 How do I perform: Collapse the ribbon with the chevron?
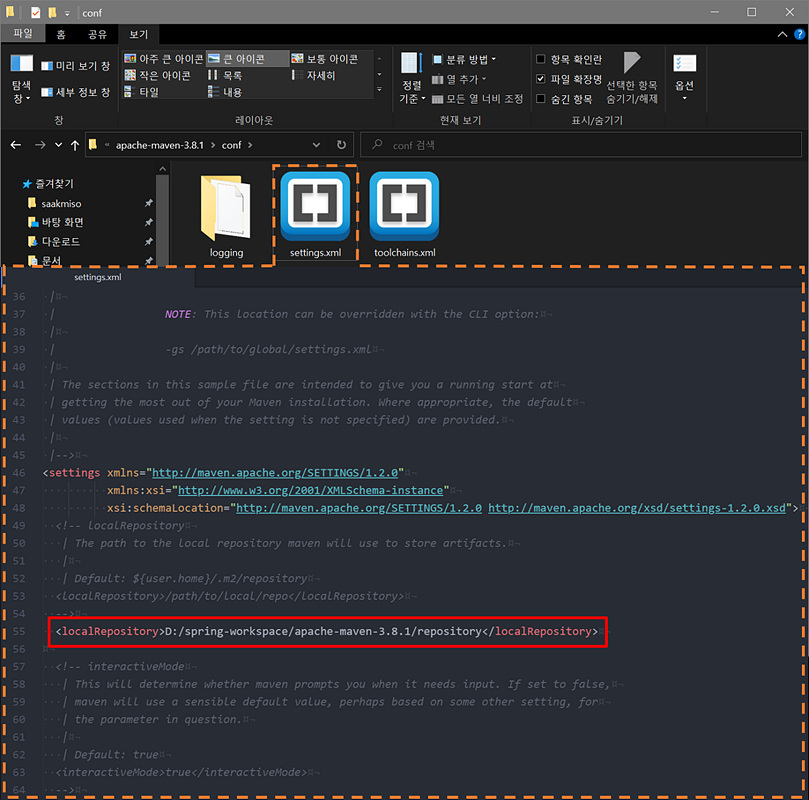782,34
